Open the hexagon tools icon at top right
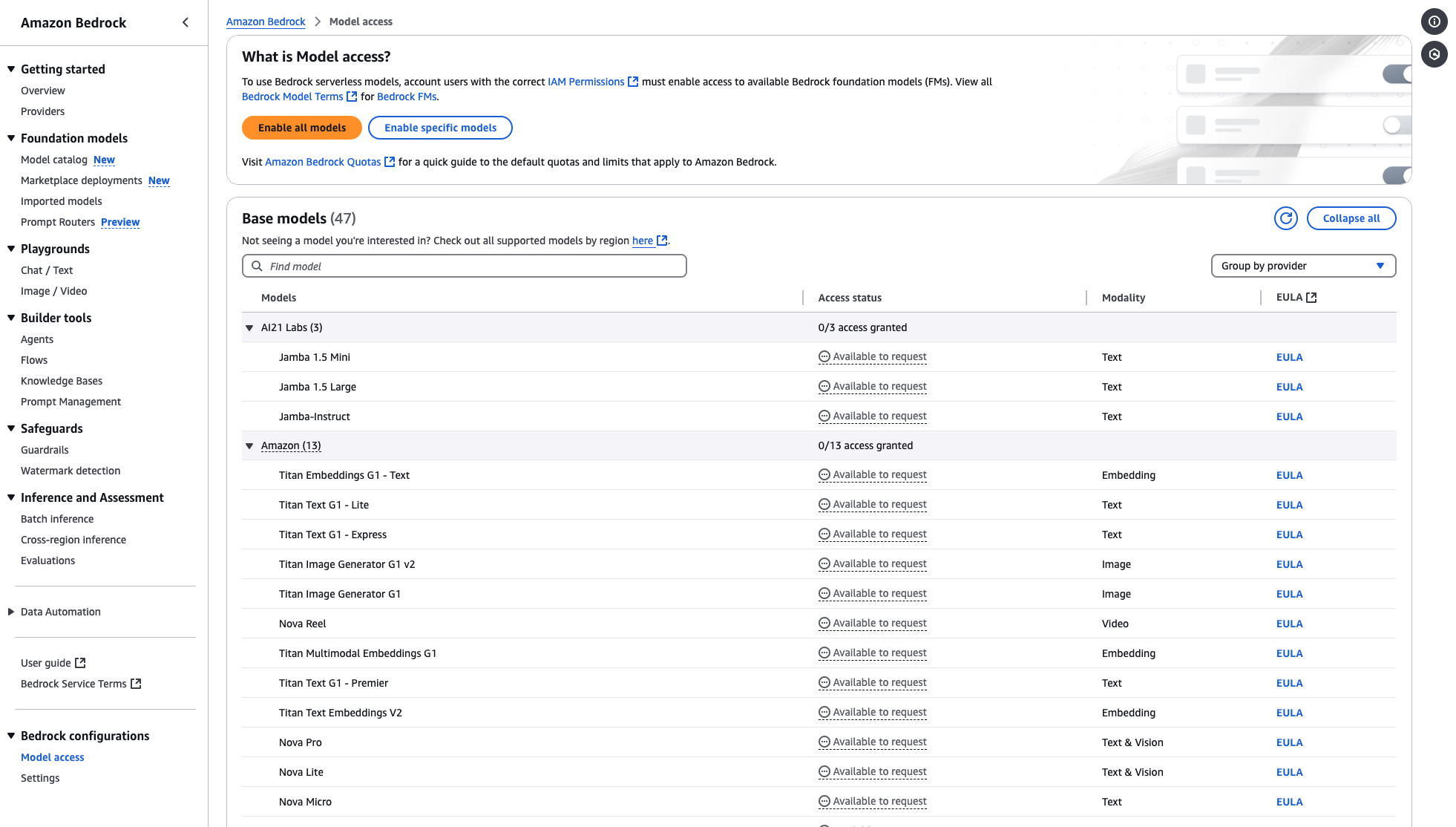The image size is (1456, 827). click(x=1434, y=54)
